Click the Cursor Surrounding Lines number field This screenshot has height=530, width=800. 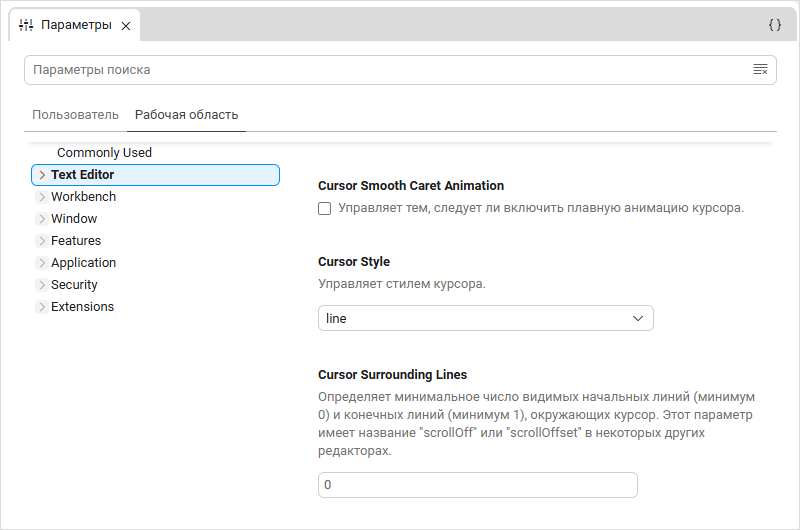click(477, 485)
